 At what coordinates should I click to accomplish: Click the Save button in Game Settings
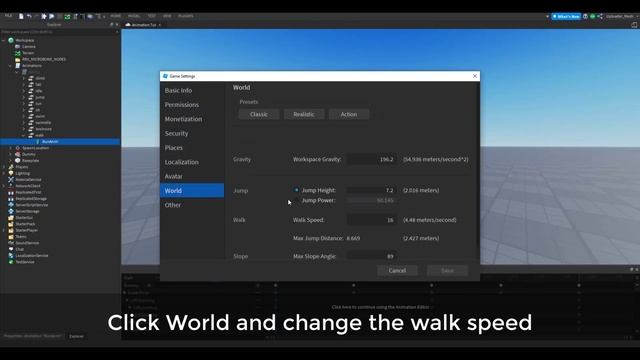click(447, 271)
